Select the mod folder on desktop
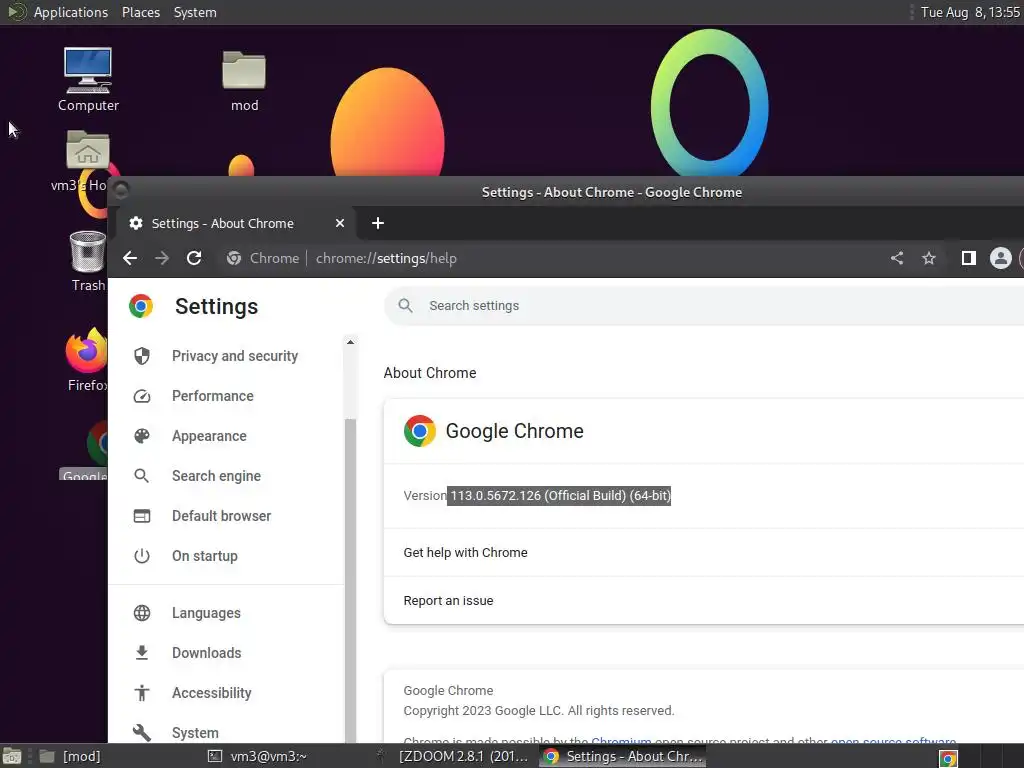The height and width of the screenshot is (768, 1024). tap(244, 81)
